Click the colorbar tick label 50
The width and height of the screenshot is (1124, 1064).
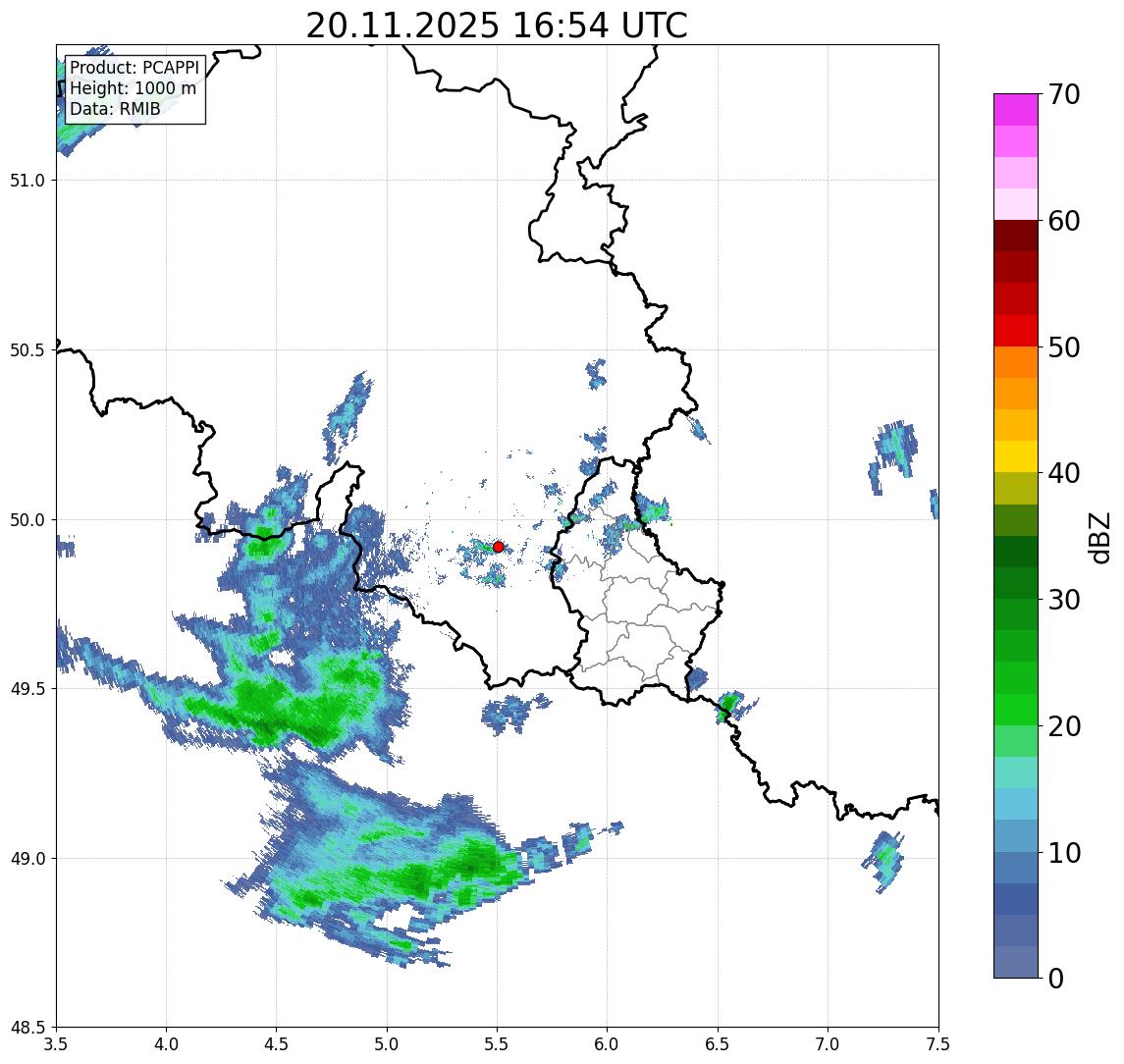point(1064,347)
